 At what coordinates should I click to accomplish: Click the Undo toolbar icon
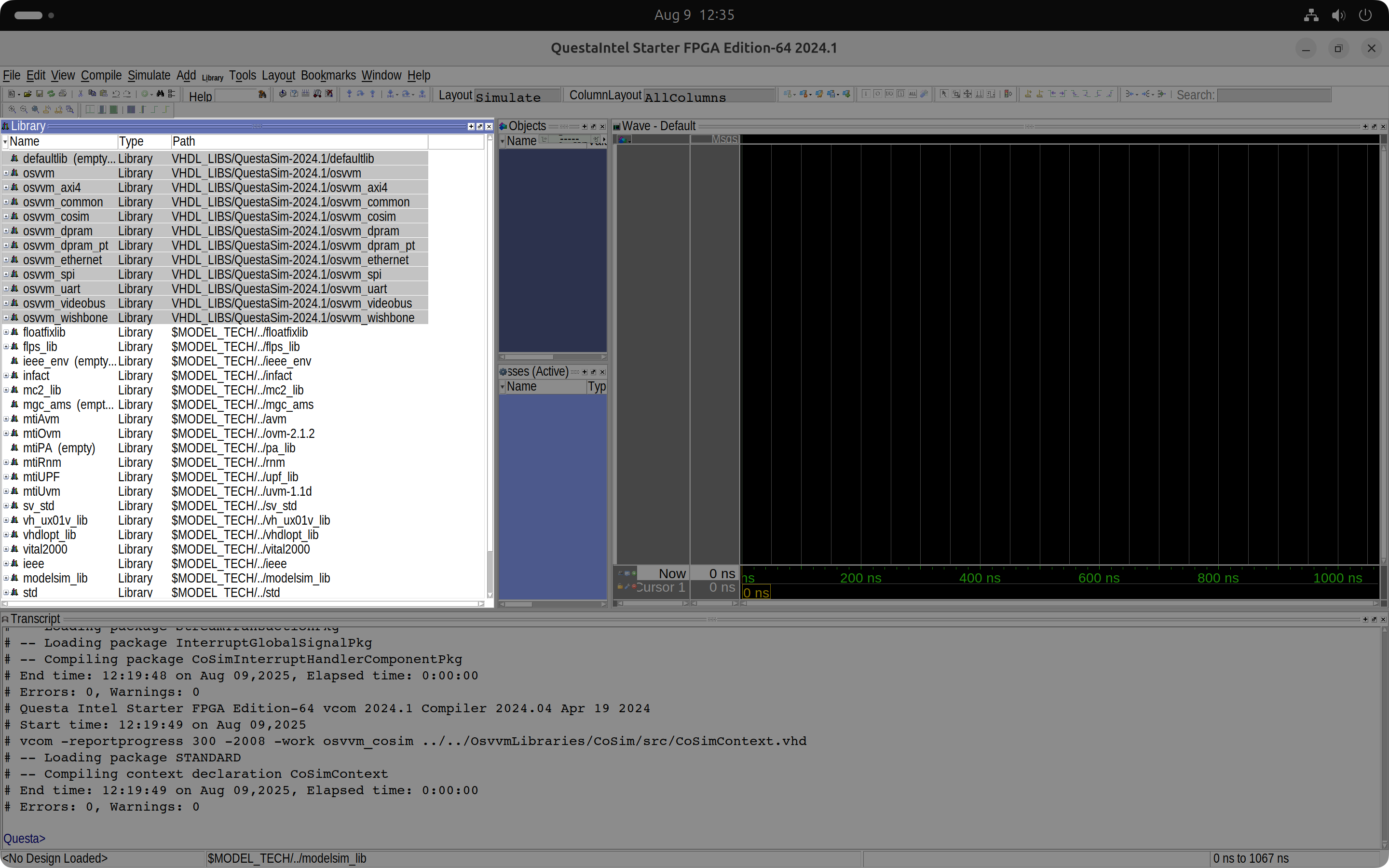[115, 94]
